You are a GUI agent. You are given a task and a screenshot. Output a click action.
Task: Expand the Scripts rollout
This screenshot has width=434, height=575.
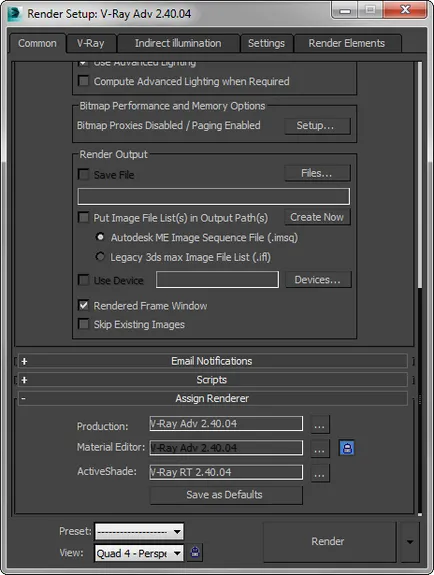point(212,380)
